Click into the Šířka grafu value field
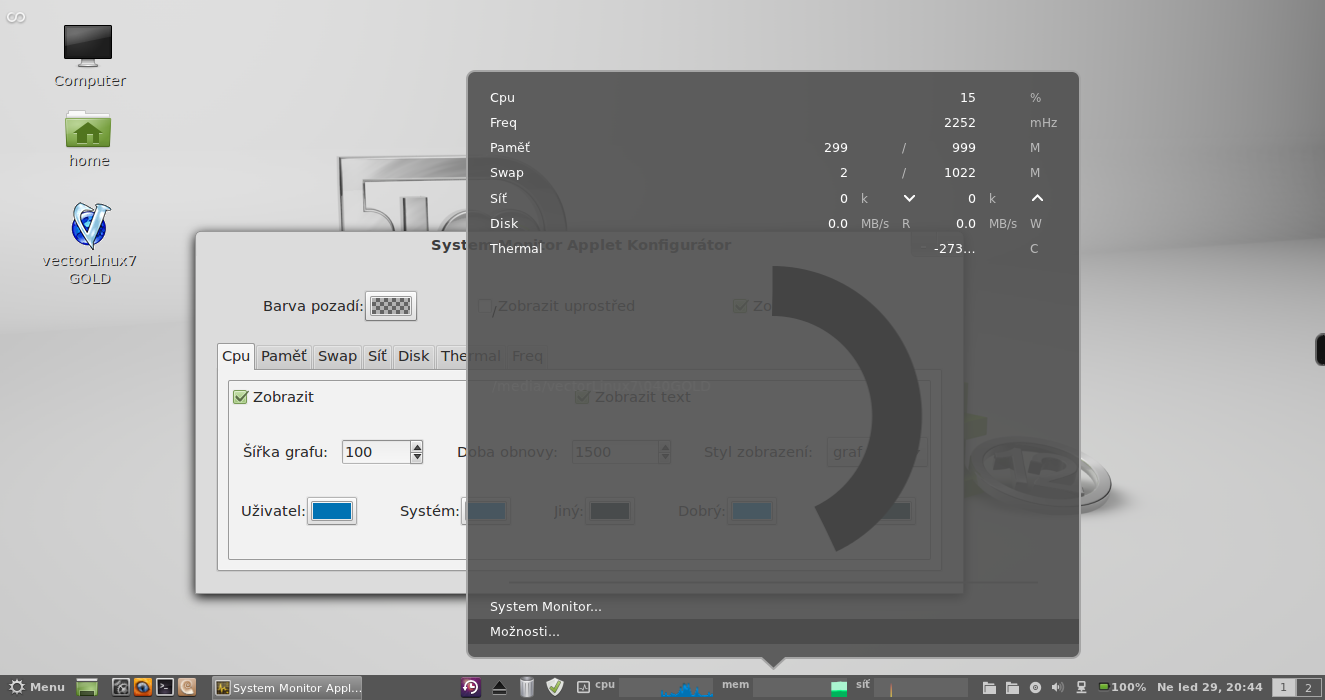This screenshot has height=700, width=1325. [x=376, y=452]
